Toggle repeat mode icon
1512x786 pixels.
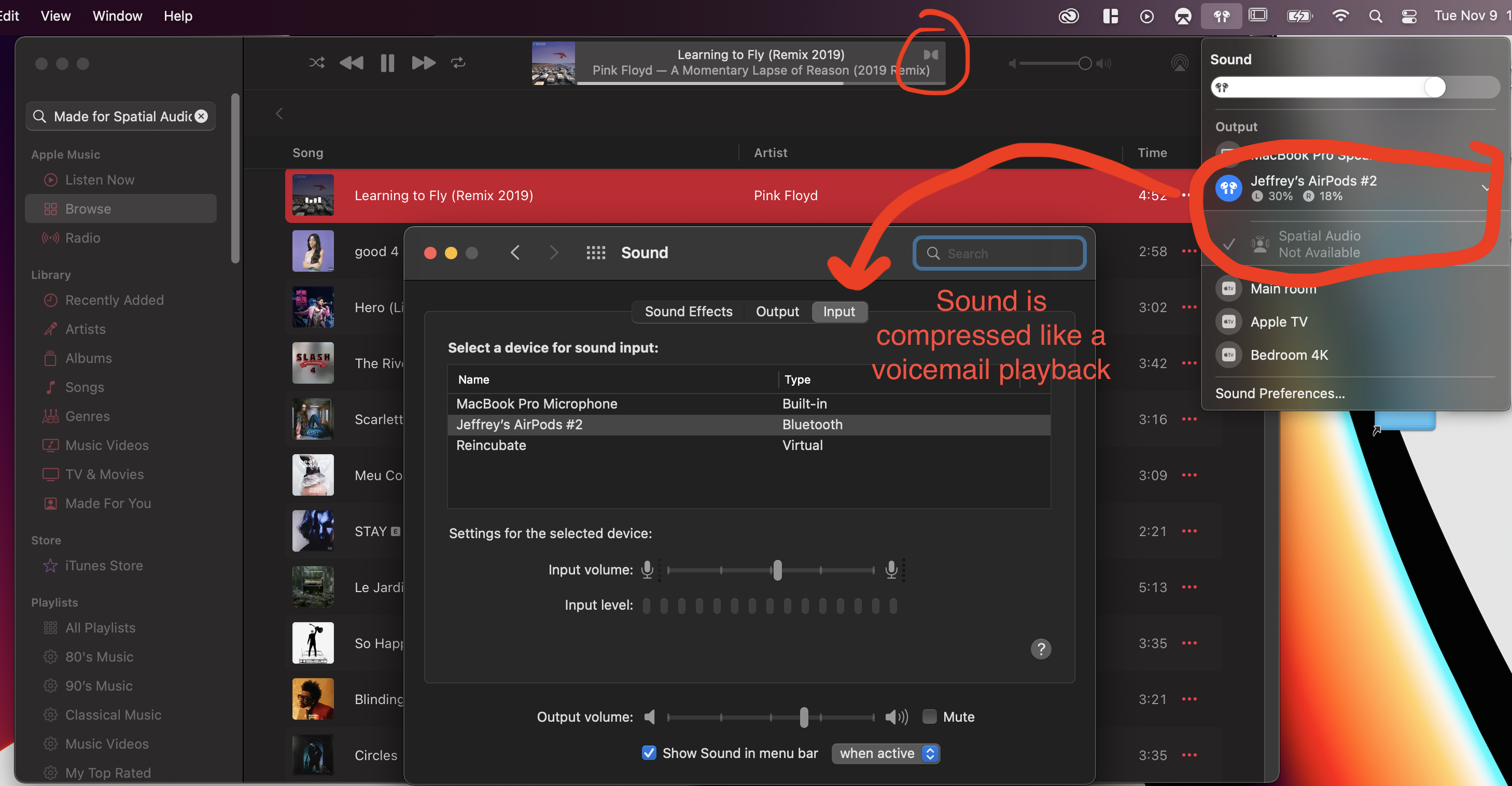coord(458,62)
